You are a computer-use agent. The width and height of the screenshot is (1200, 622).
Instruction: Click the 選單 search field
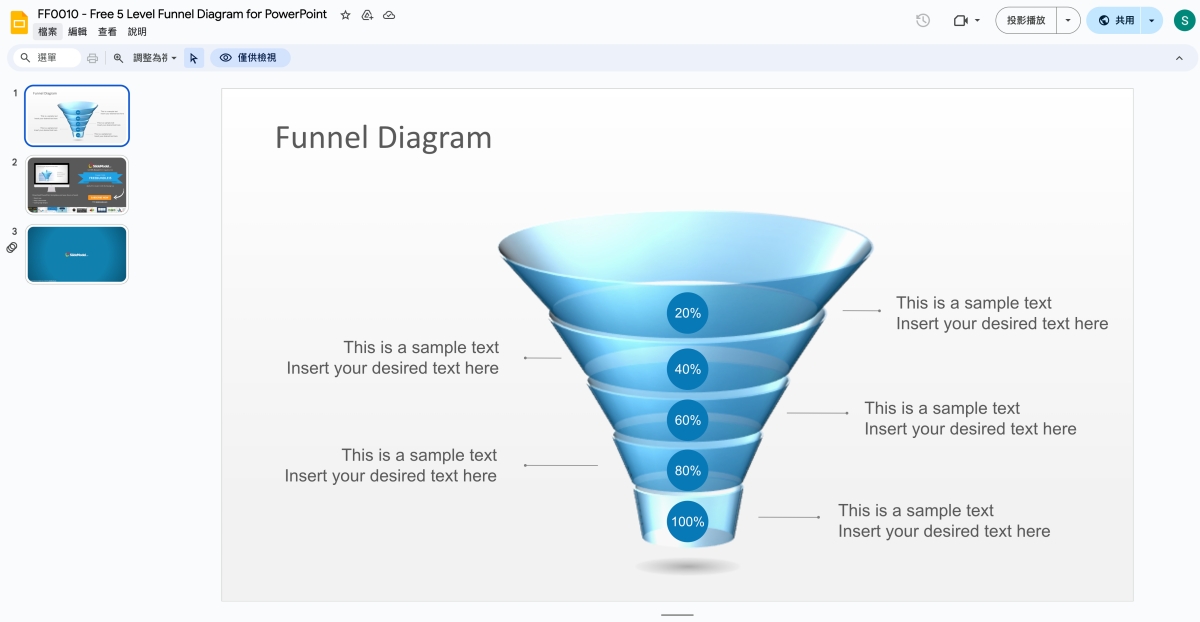(48, 58)
